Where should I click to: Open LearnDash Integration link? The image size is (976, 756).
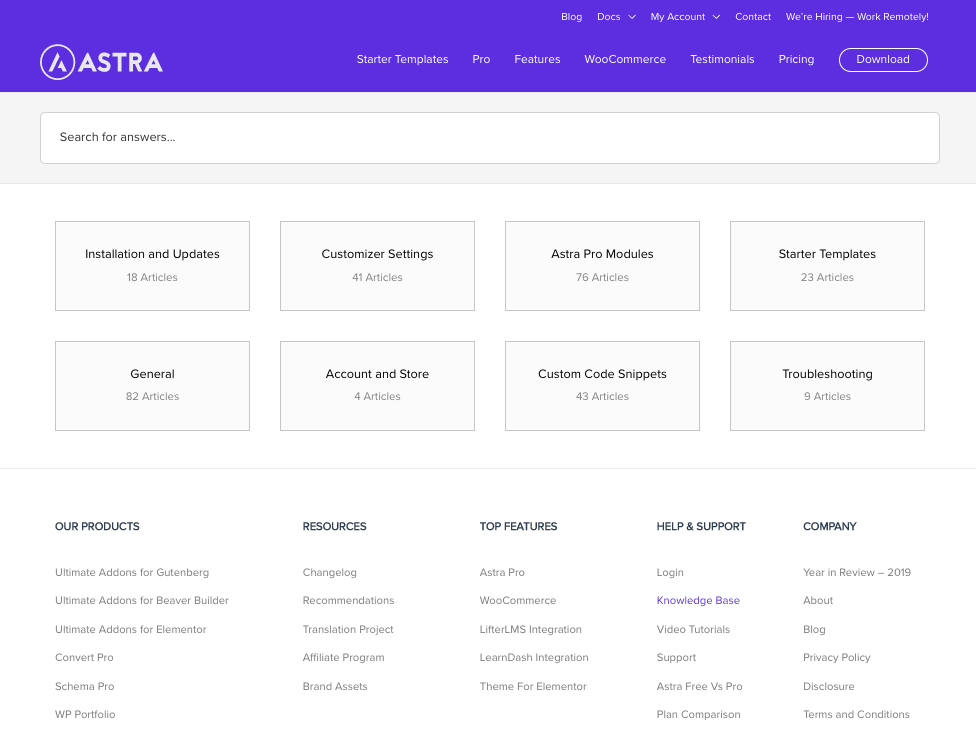[534, 658]
